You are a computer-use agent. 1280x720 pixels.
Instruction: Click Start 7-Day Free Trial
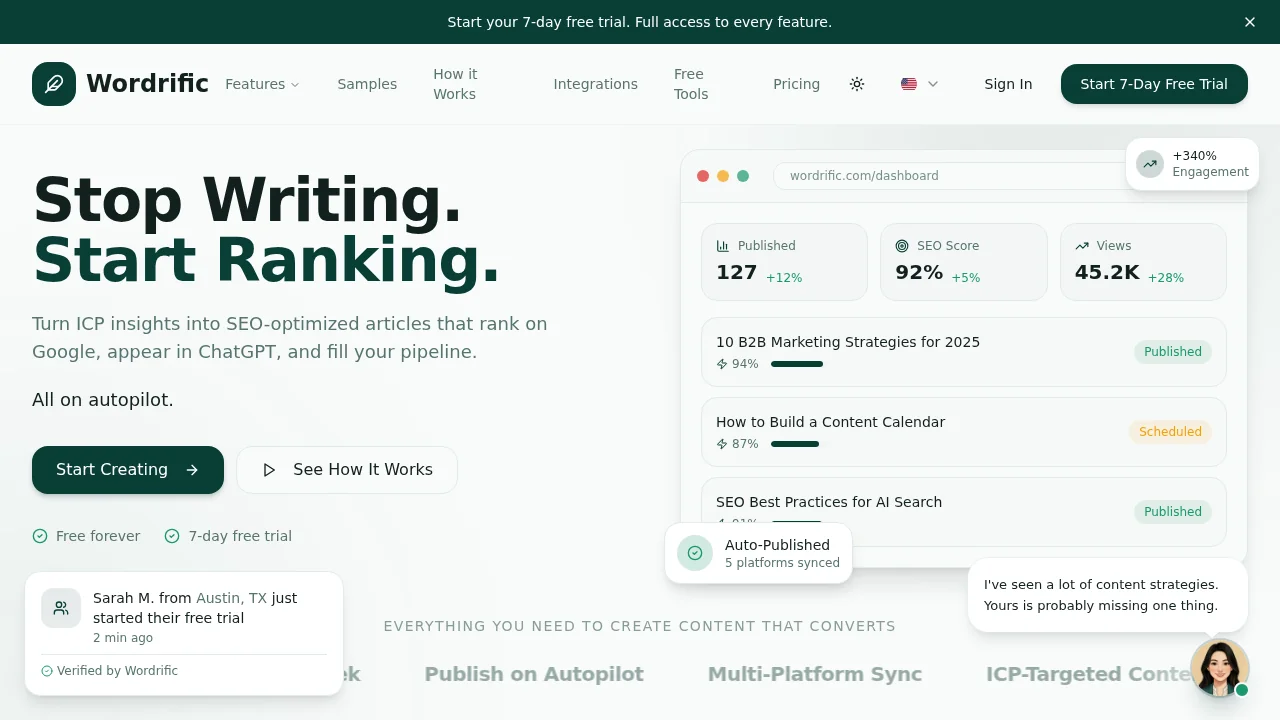point(1153,84)
